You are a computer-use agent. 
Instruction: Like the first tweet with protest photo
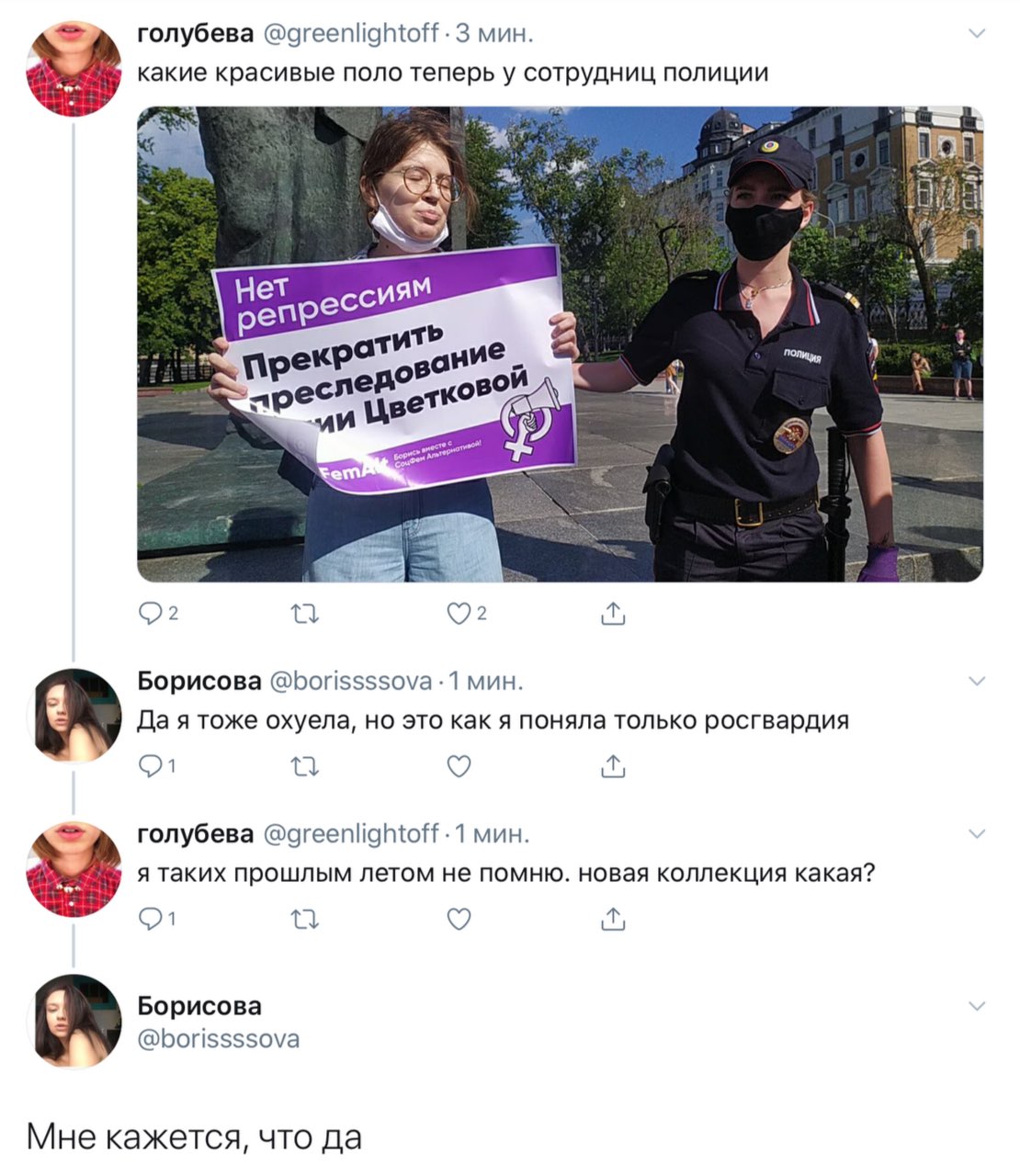467,615
